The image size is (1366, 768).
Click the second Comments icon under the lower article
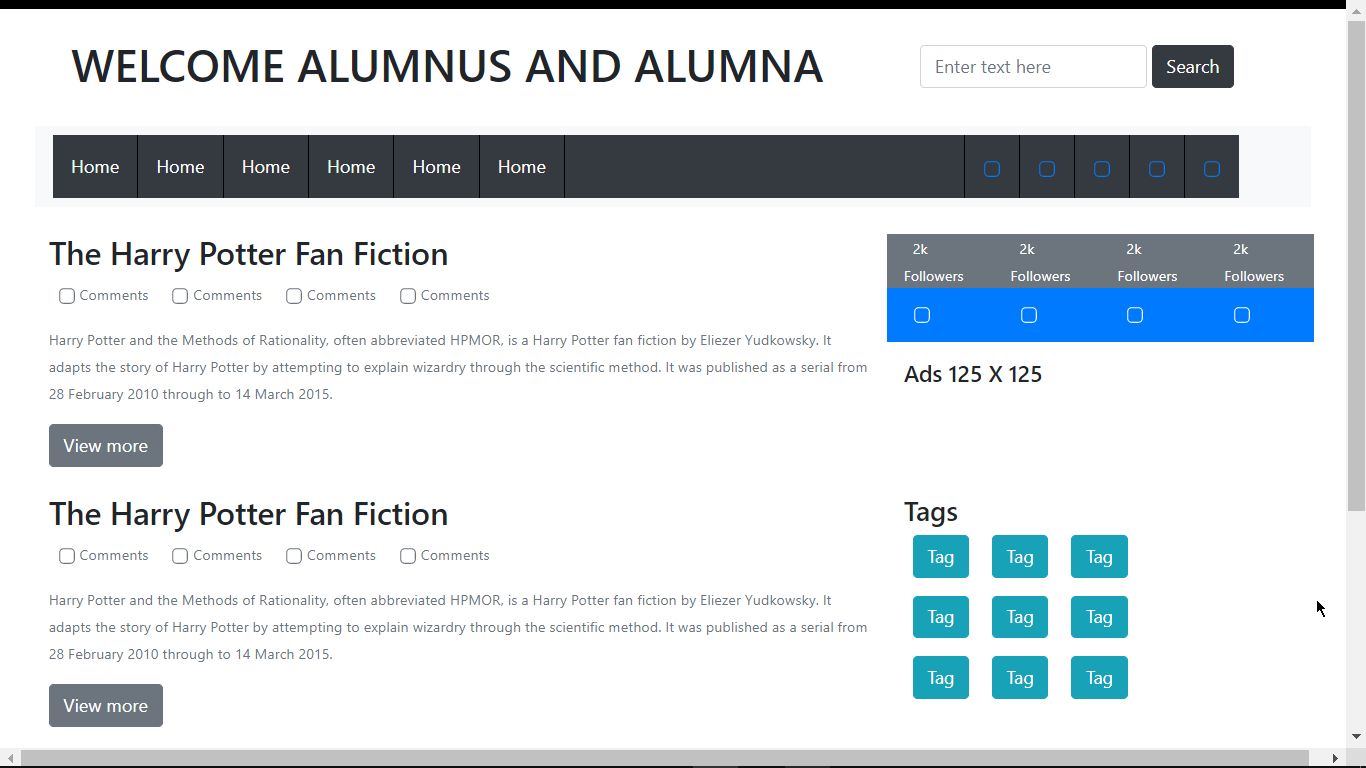pos(180,556)
